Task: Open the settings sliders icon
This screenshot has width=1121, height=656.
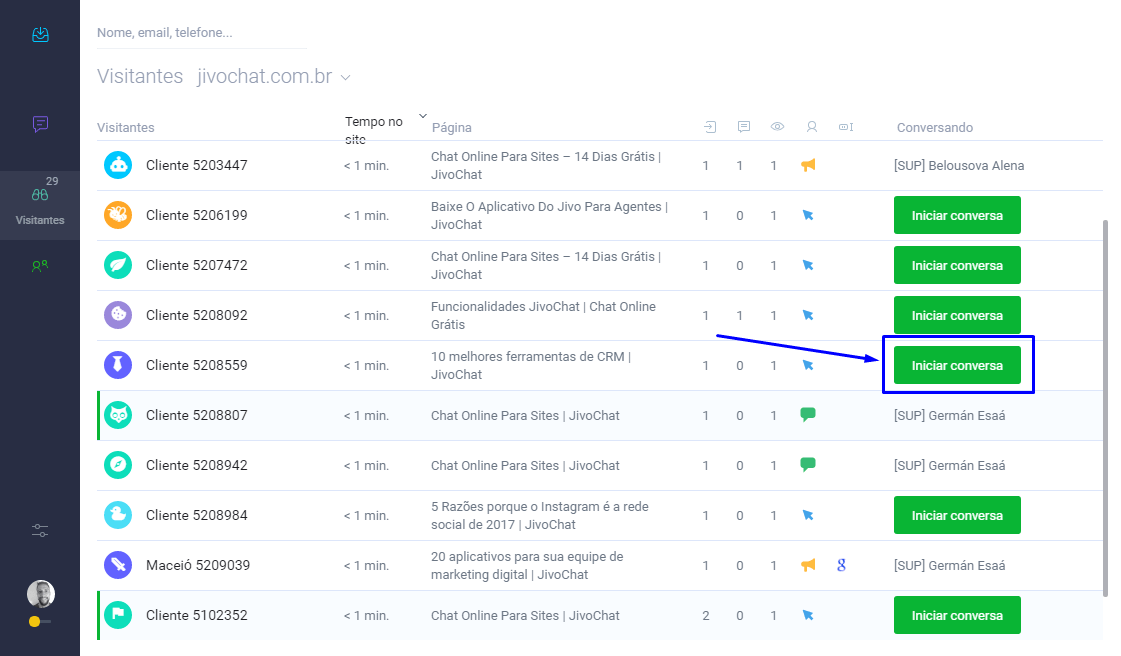Action: click(x=40, y=530)
